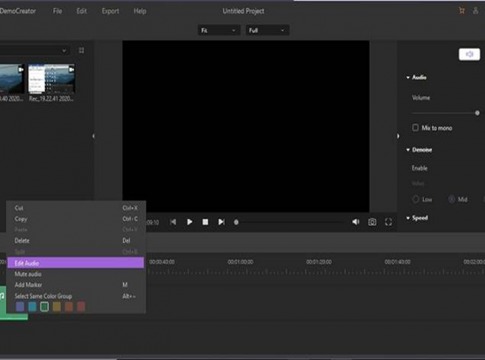Viewport: 485px width, 360px height.
Task: Enter fullscreen preview mode
Action: (388, 222)
